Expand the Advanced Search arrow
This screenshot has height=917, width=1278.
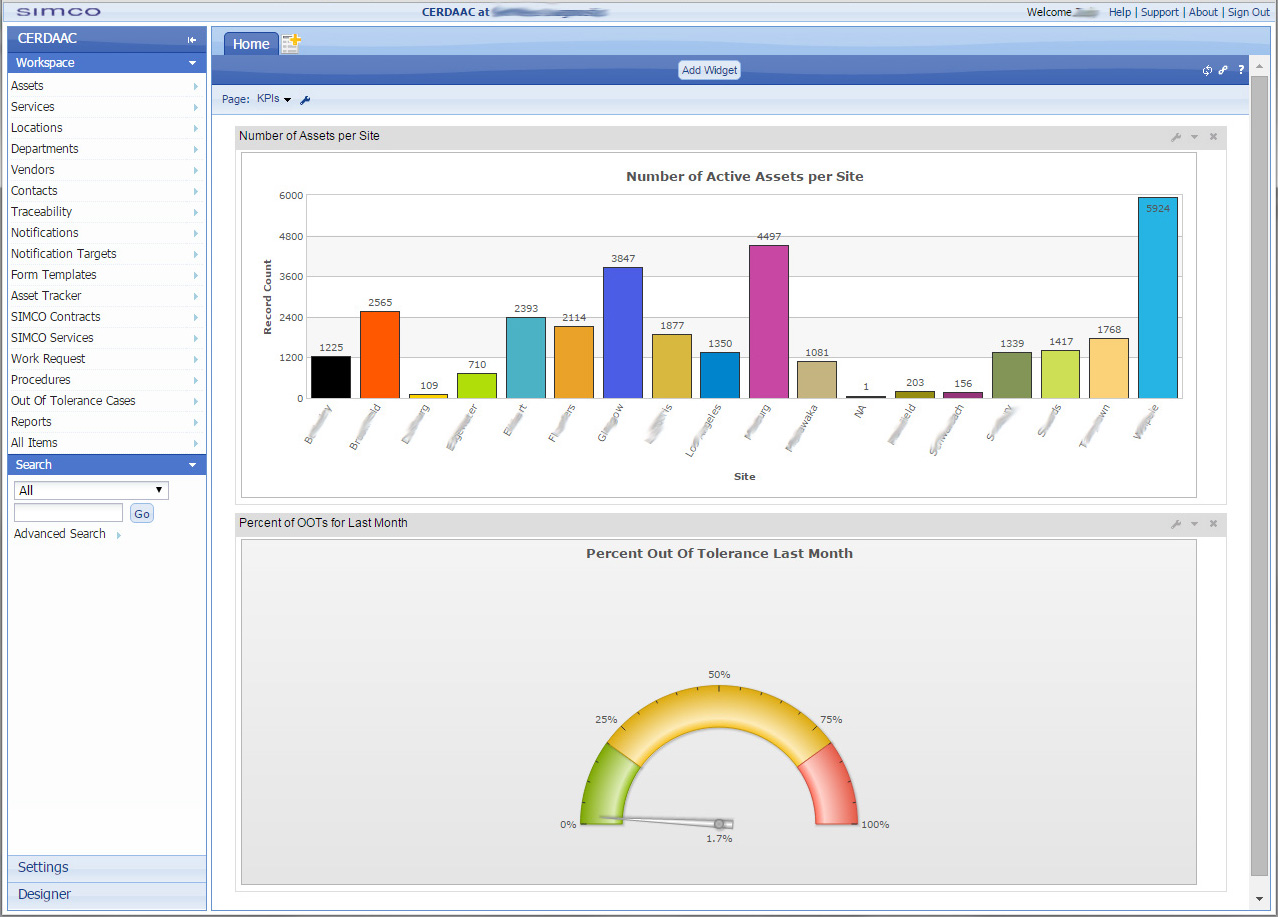[119, 535]
